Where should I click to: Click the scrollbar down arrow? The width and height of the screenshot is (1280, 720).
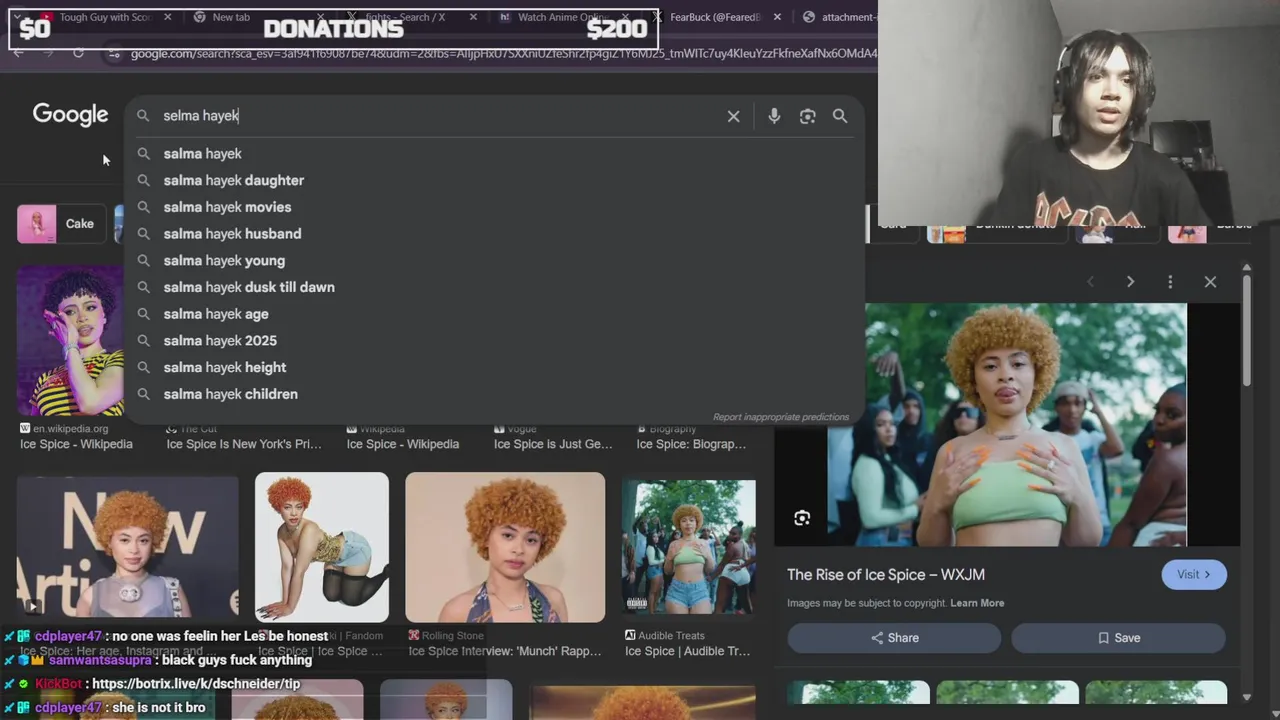[1246, 697]
